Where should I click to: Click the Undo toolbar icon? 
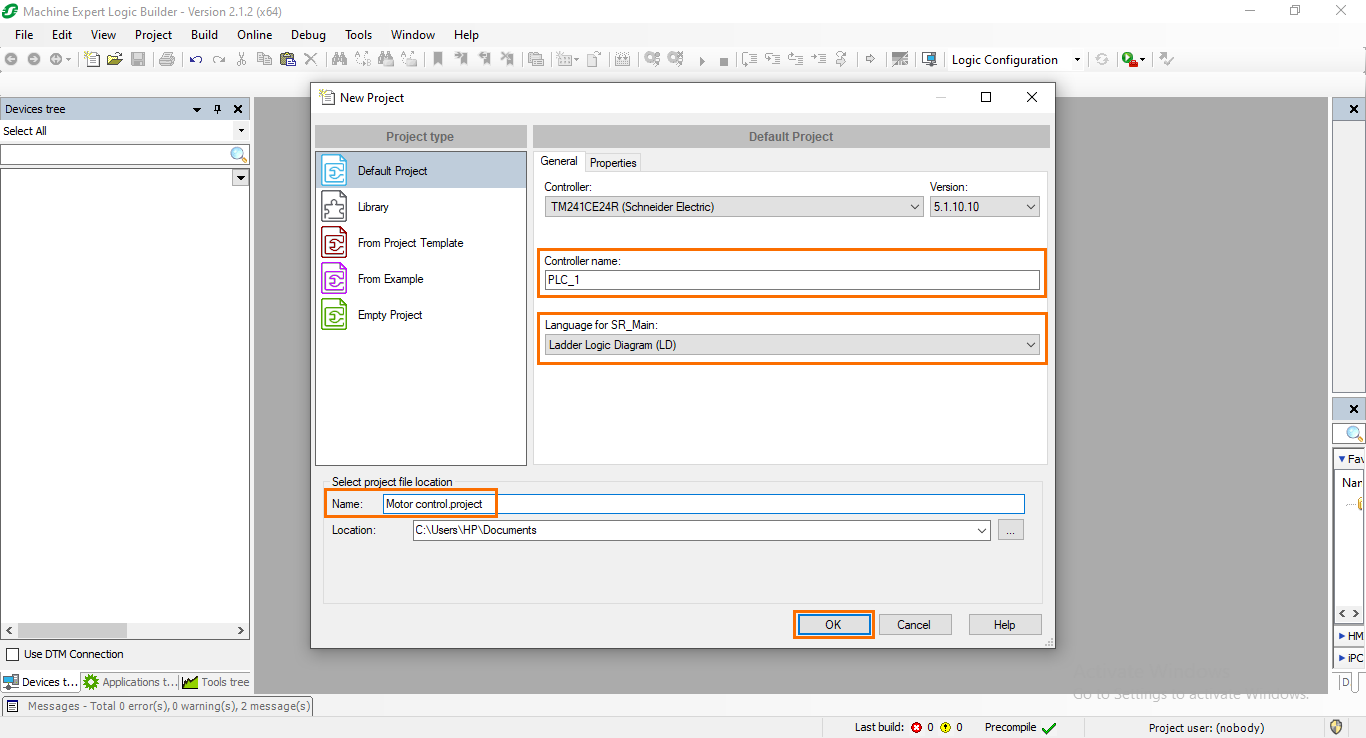click(x=196, y=59)
